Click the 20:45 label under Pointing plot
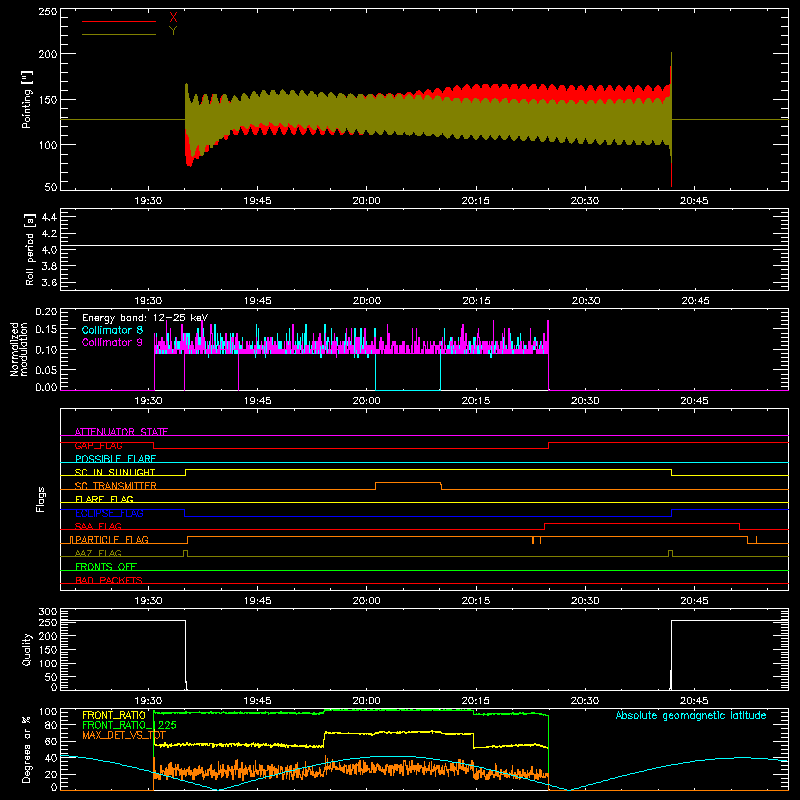 pos(694,201)
